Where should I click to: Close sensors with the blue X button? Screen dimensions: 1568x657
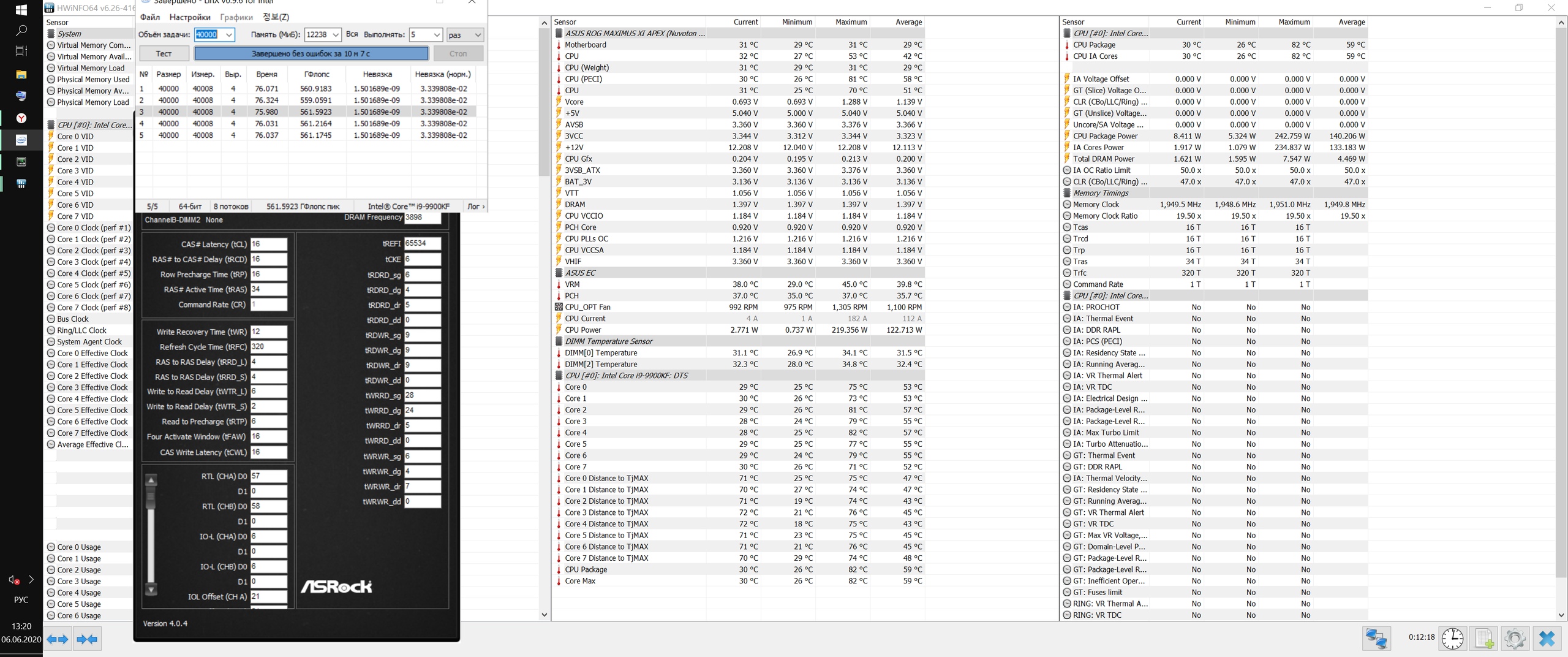[x=1547, y=638]
